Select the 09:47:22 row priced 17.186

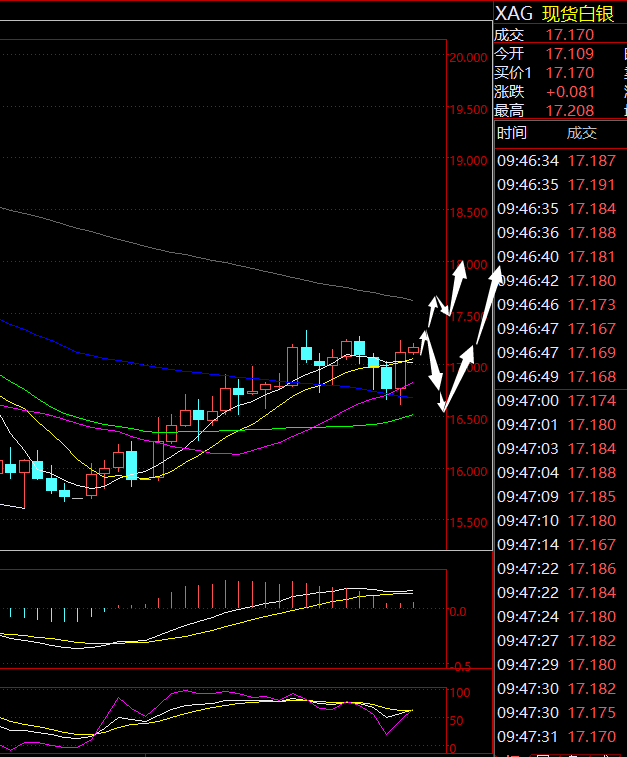coord(557,569)
